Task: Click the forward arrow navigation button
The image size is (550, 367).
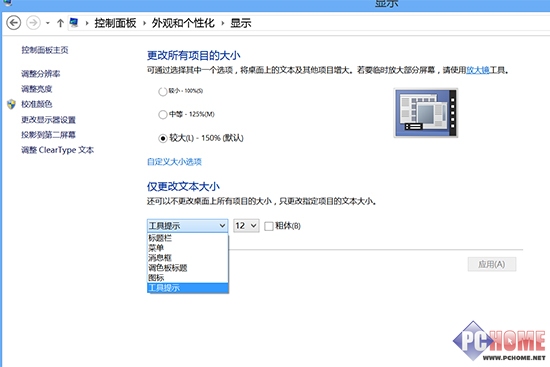Action: 33,23
